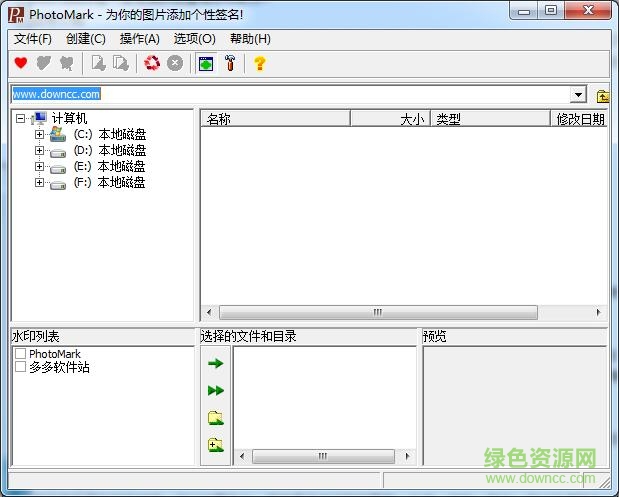Minimize the PhotoMark window
Viewport: 619px width, 497px height.
523,11
